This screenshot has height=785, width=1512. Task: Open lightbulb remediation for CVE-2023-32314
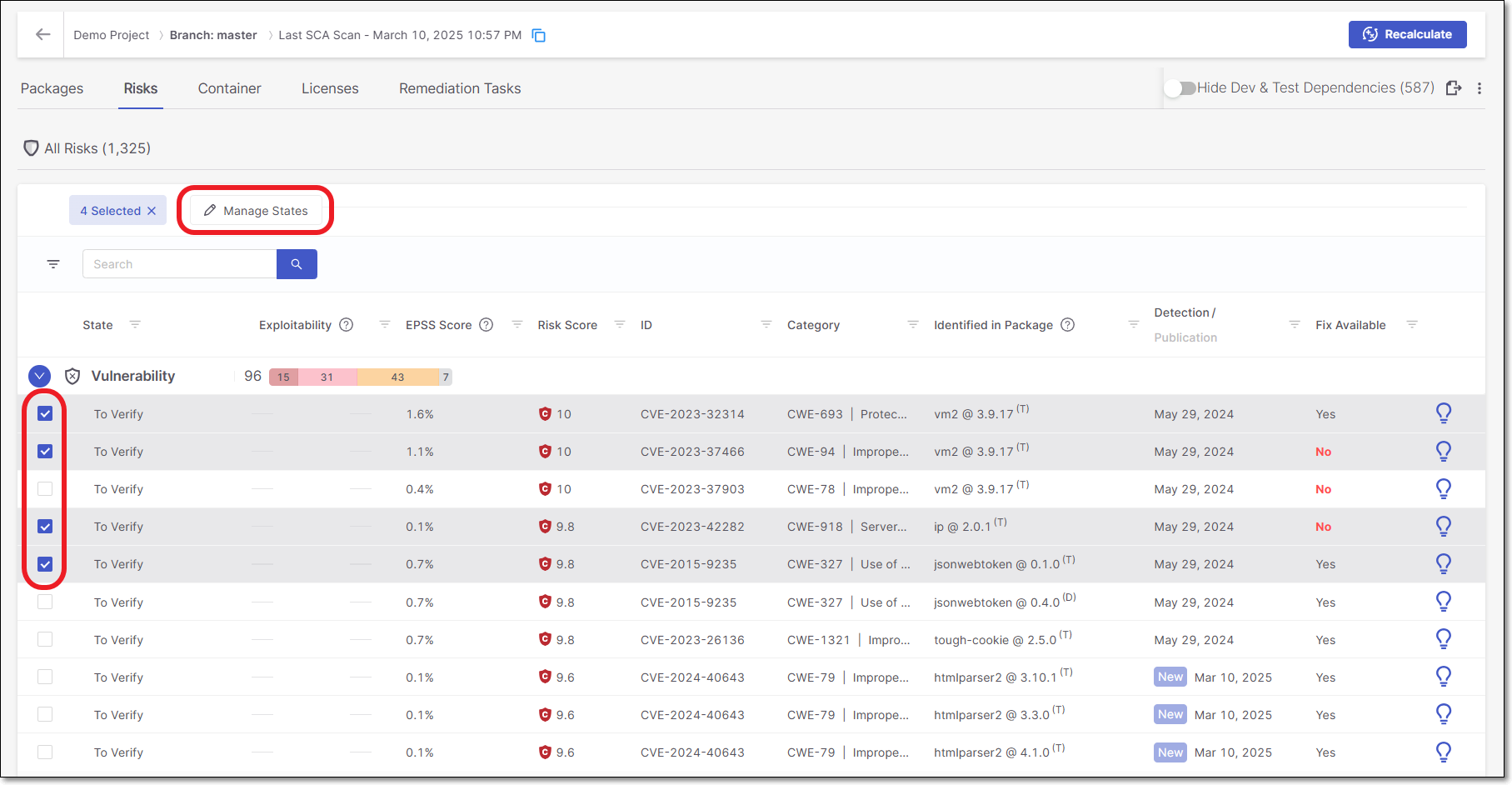(x=1444, y=413)
